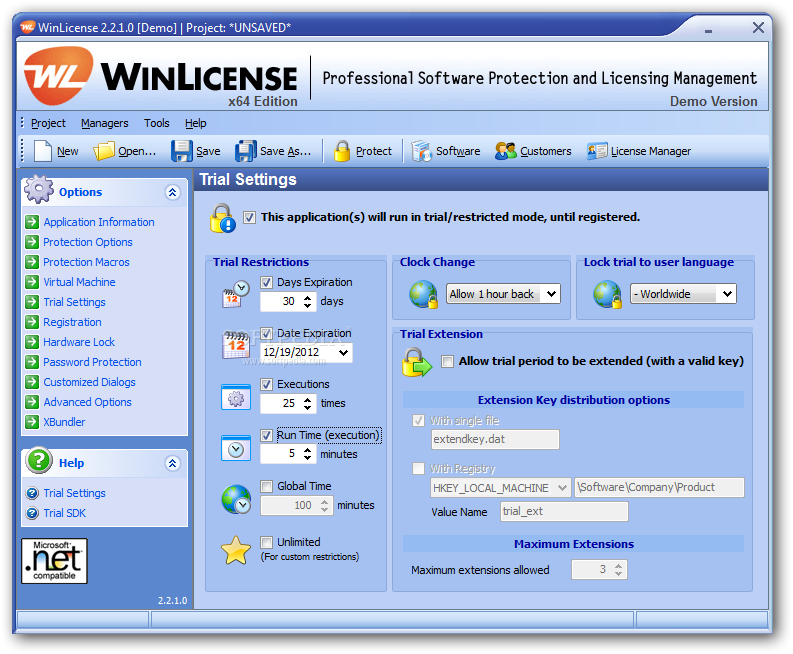
Task: Click the Run Time clock window icon
Action: coord(236,448)
